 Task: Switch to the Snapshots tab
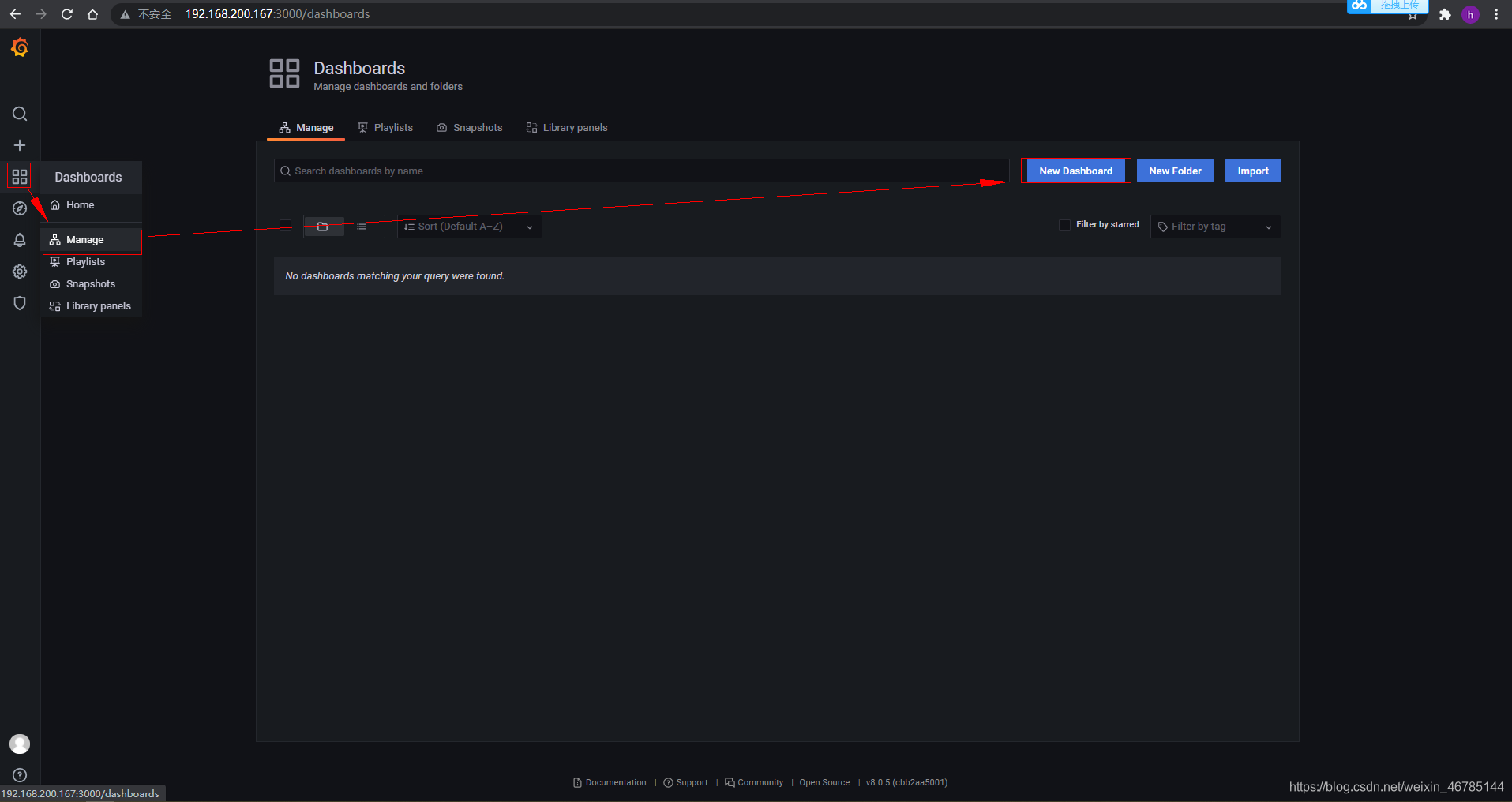point(470,128)
